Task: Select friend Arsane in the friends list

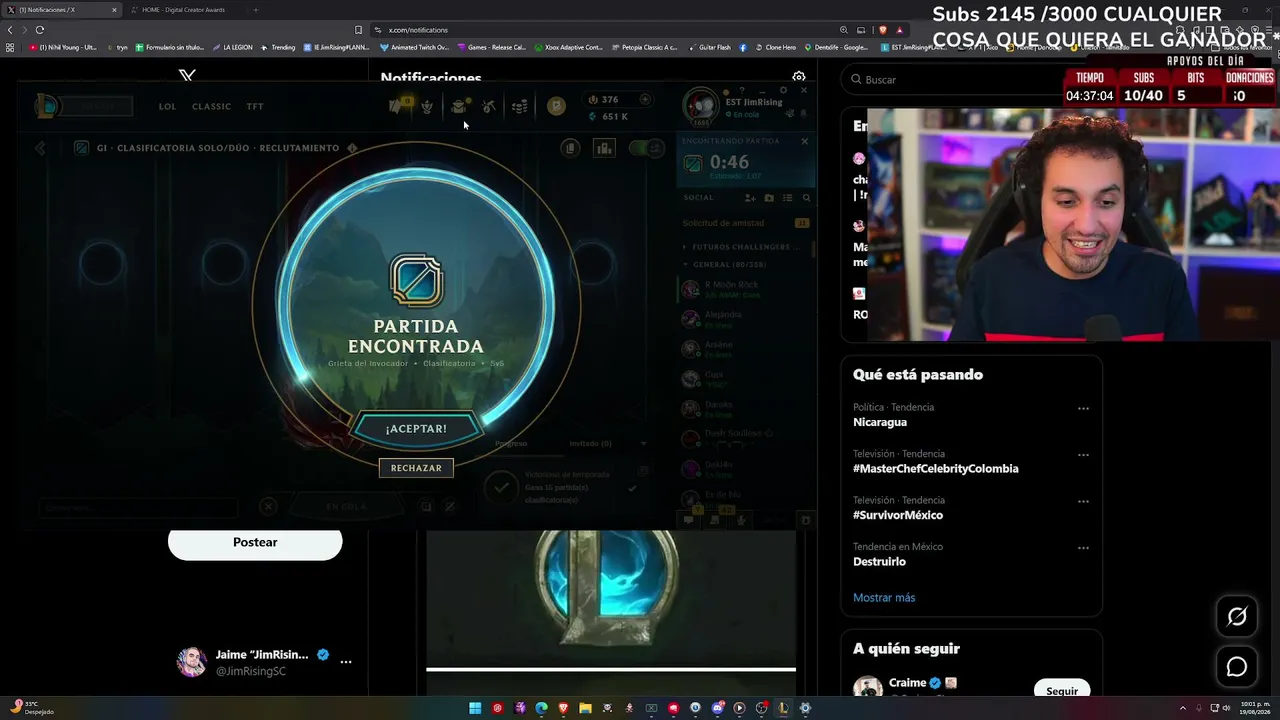Action: coord(745,348)
